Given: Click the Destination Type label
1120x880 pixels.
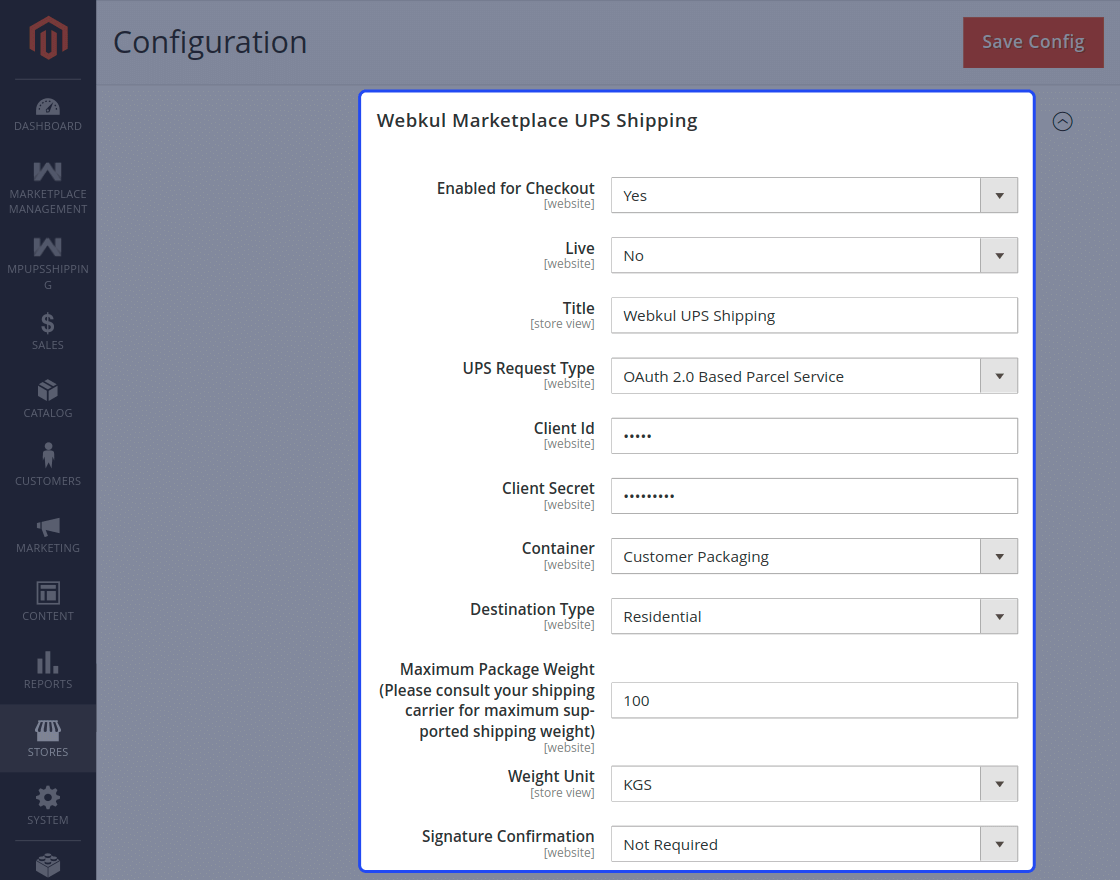Looking at the screenshot, I should point(532,609).
